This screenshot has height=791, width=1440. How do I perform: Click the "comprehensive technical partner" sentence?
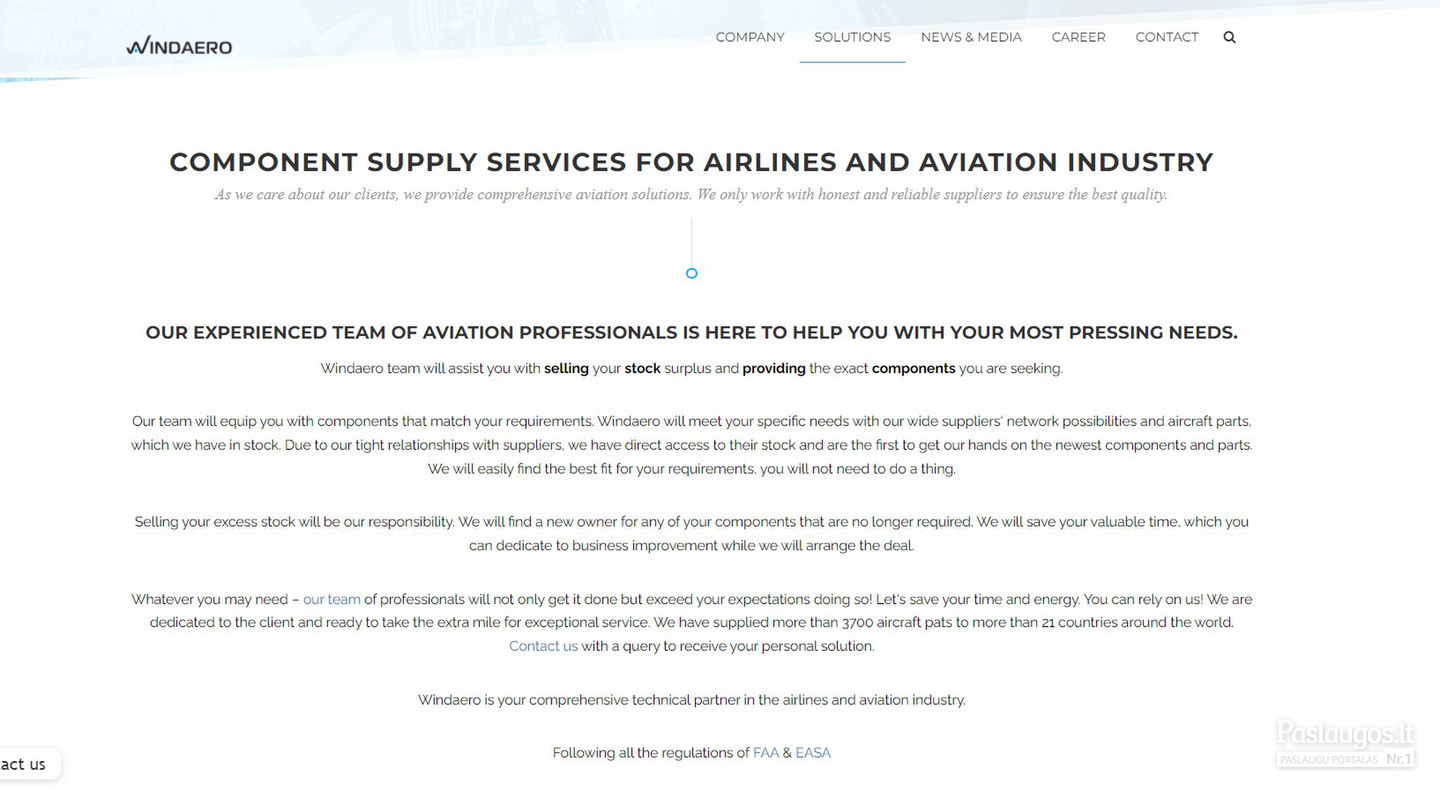[691, 700]
